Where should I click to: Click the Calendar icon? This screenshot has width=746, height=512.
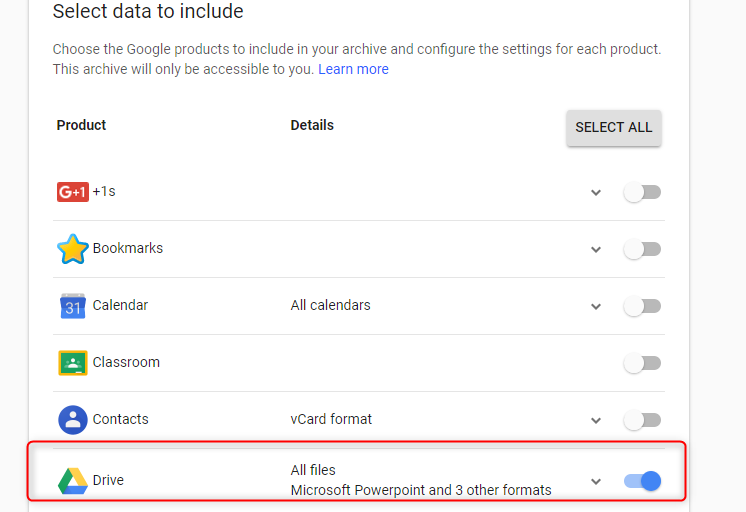tap(73, 306)
